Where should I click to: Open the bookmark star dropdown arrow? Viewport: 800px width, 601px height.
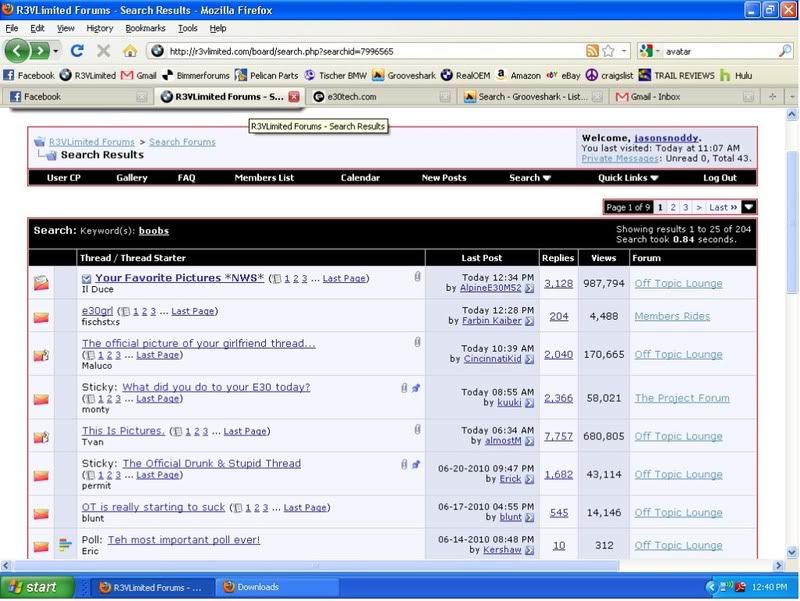(623, 51)
